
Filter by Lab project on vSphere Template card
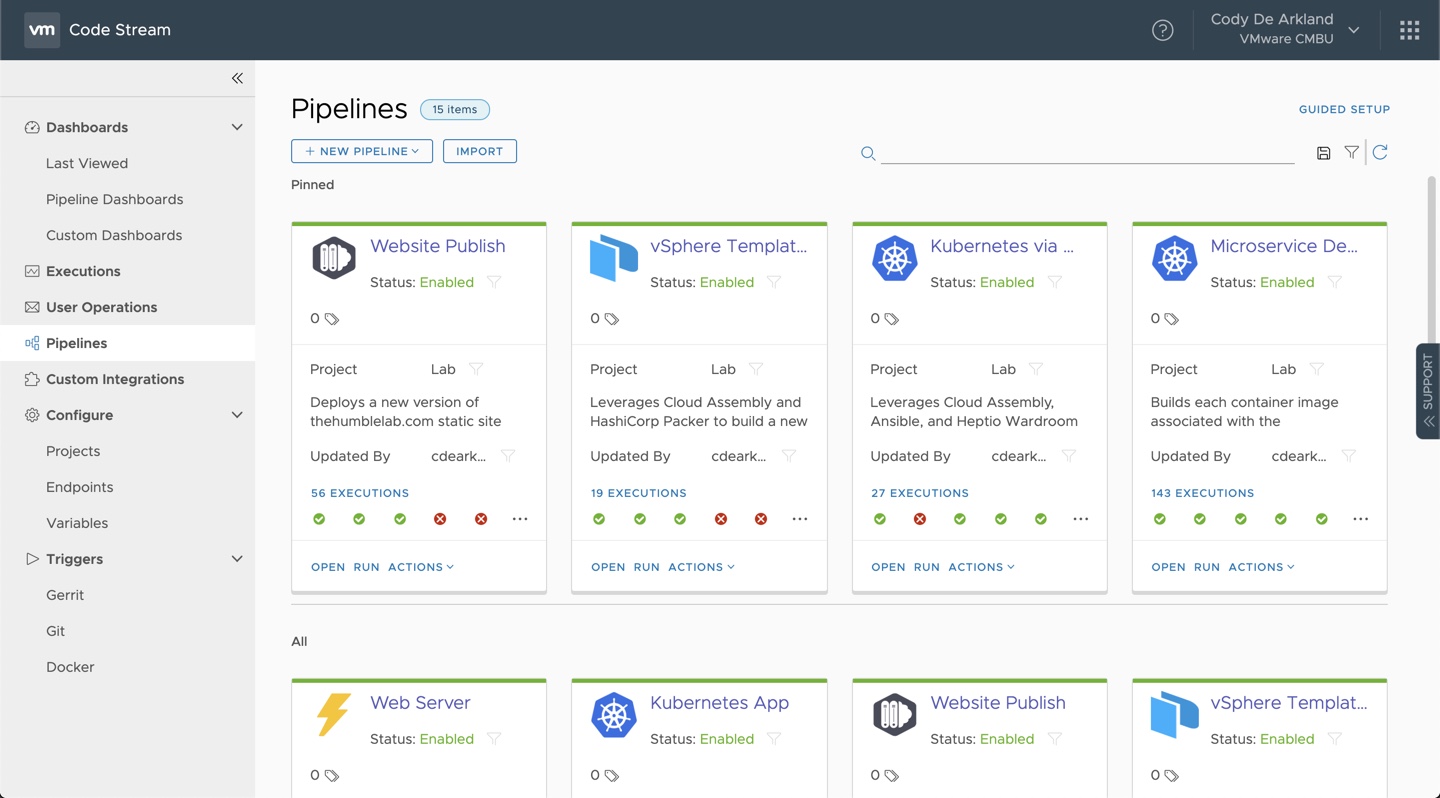pyautogui.click(x=756, y=369)
